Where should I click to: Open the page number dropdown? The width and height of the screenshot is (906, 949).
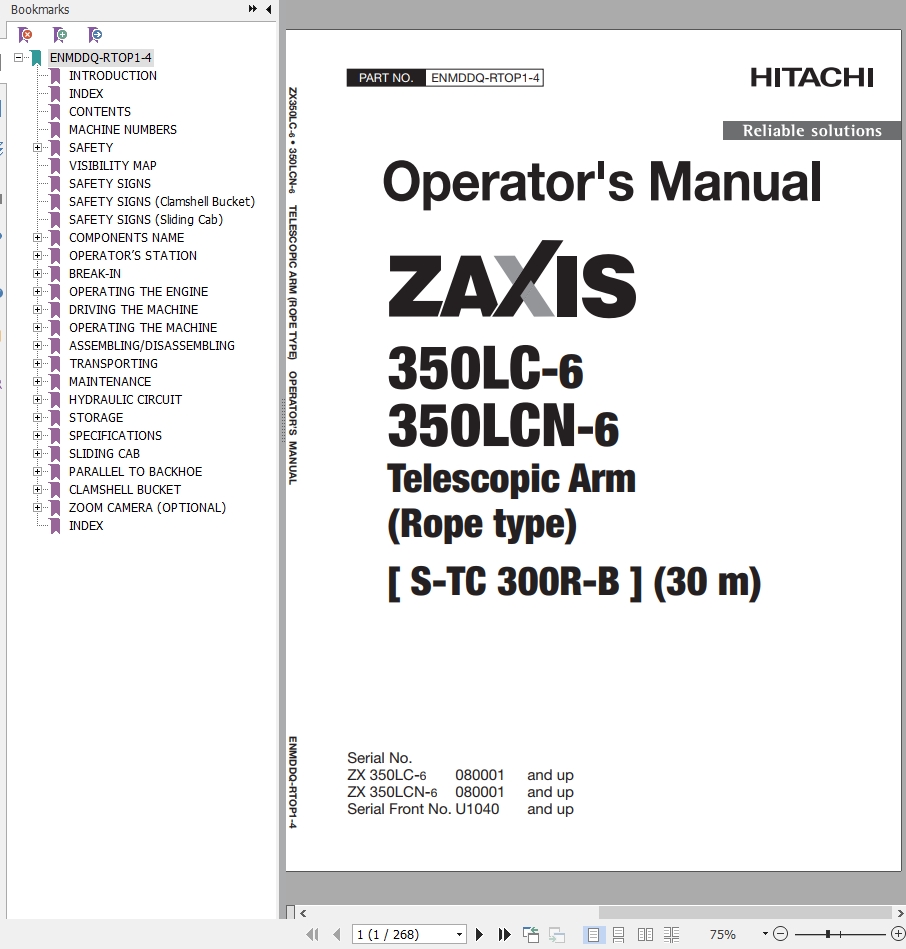click(459, 934)
